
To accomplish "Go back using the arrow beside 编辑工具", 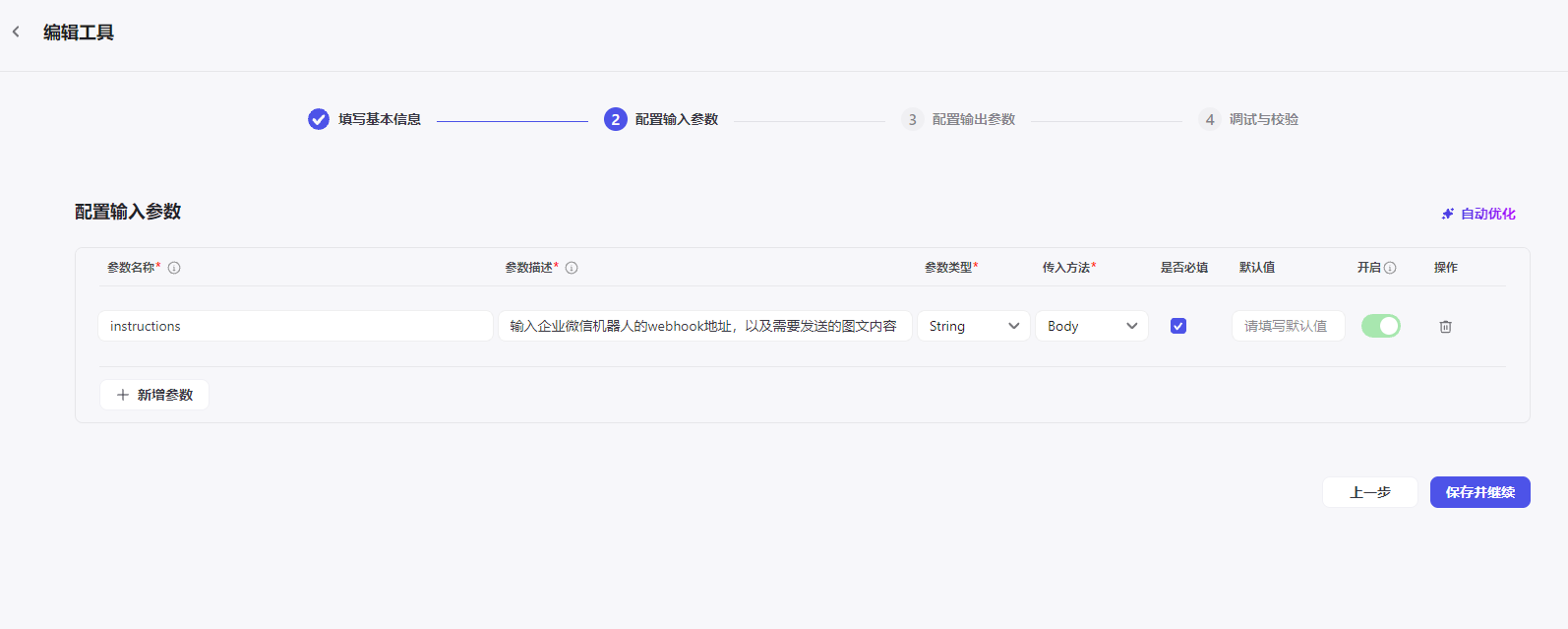I will 16,32.
